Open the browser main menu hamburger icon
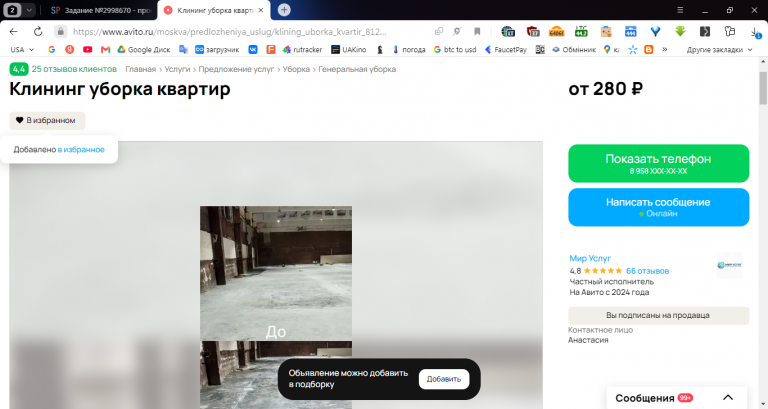Viewport: 768px width, 409px height. click(x=680, y=10)
